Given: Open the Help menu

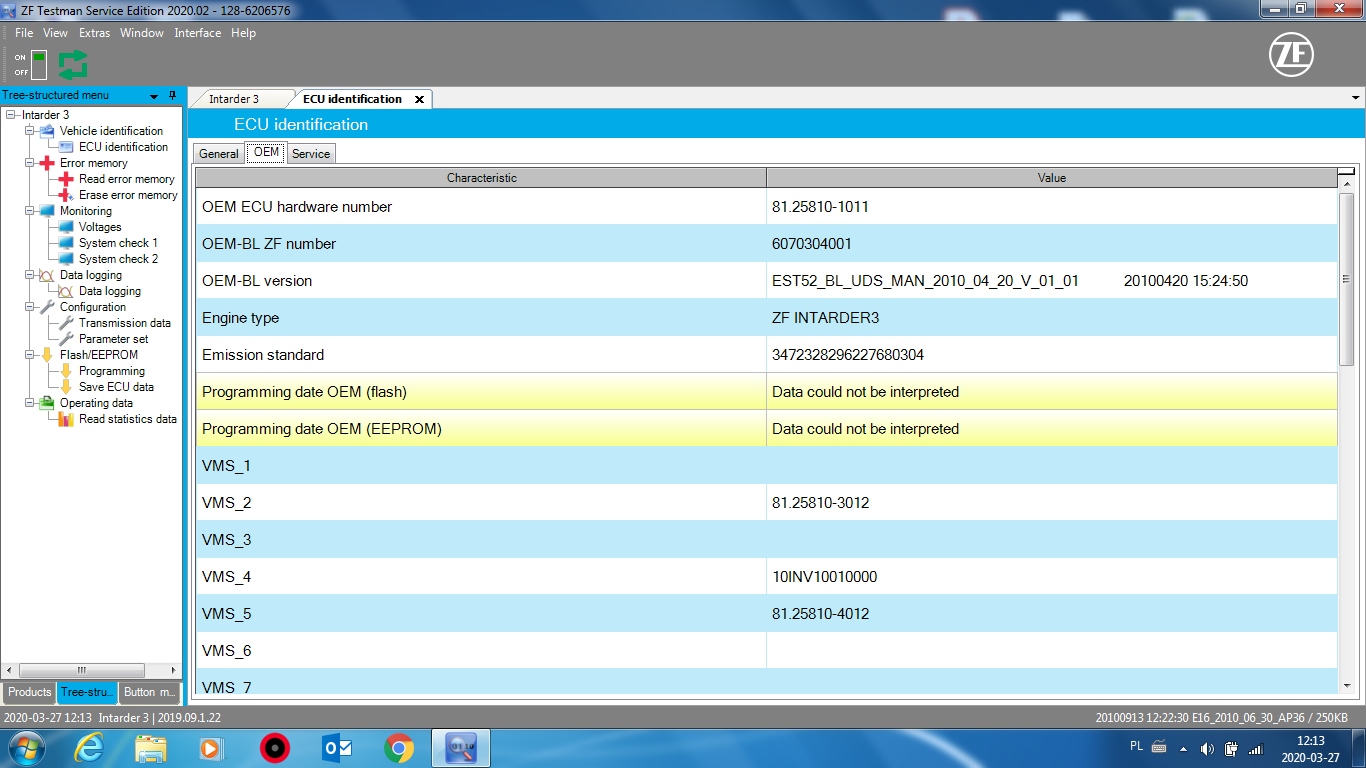Looking at the screenshot, I should click(244, 33).
